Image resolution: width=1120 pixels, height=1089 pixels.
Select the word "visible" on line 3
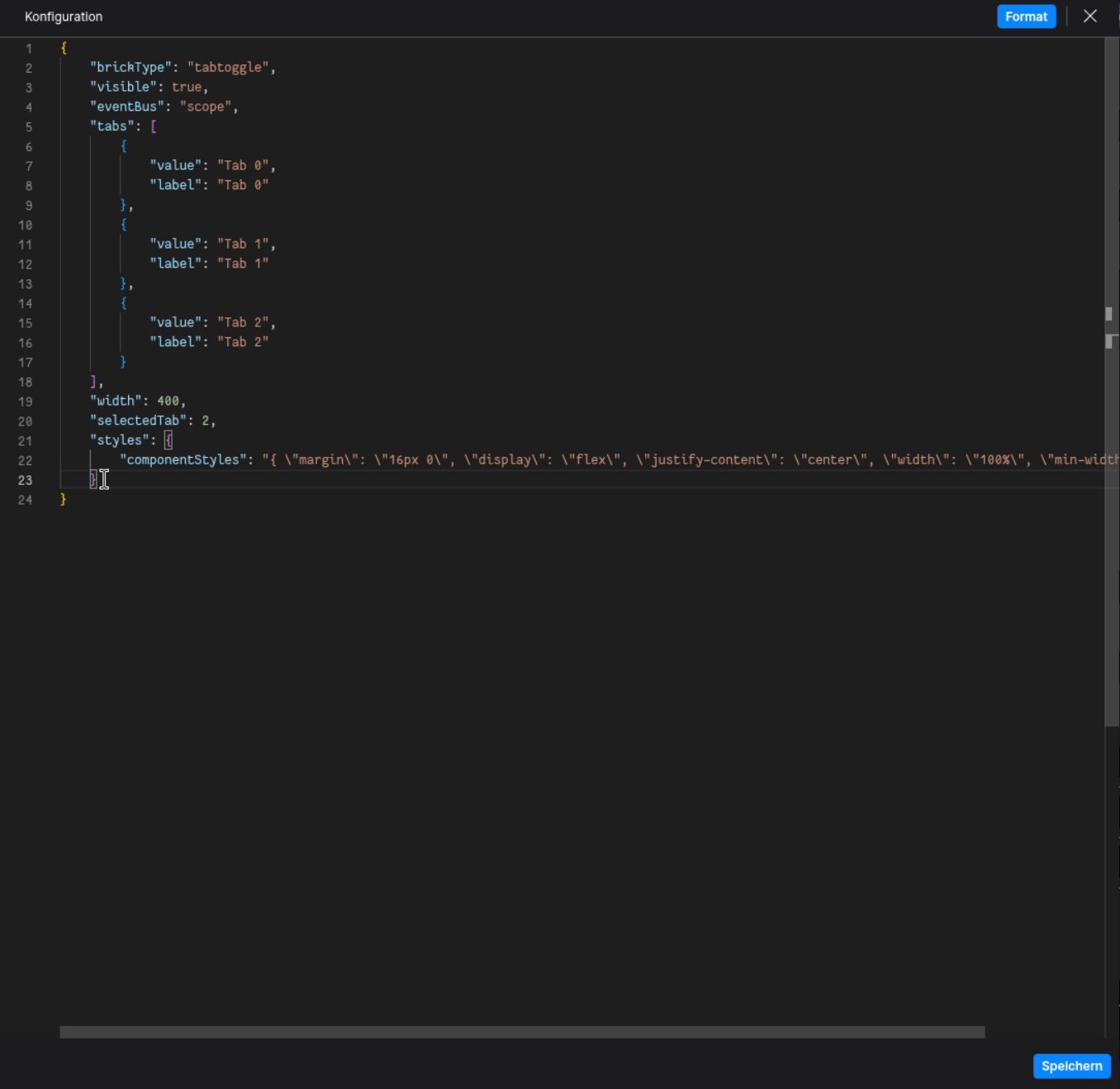[x=124, y=87]
